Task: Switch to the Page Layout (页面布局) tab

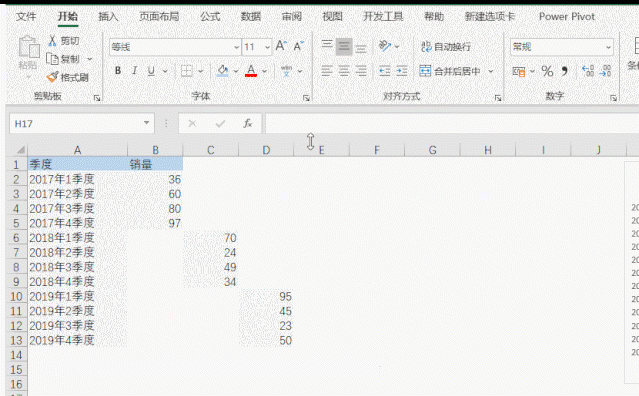Action: click(159, 16)
